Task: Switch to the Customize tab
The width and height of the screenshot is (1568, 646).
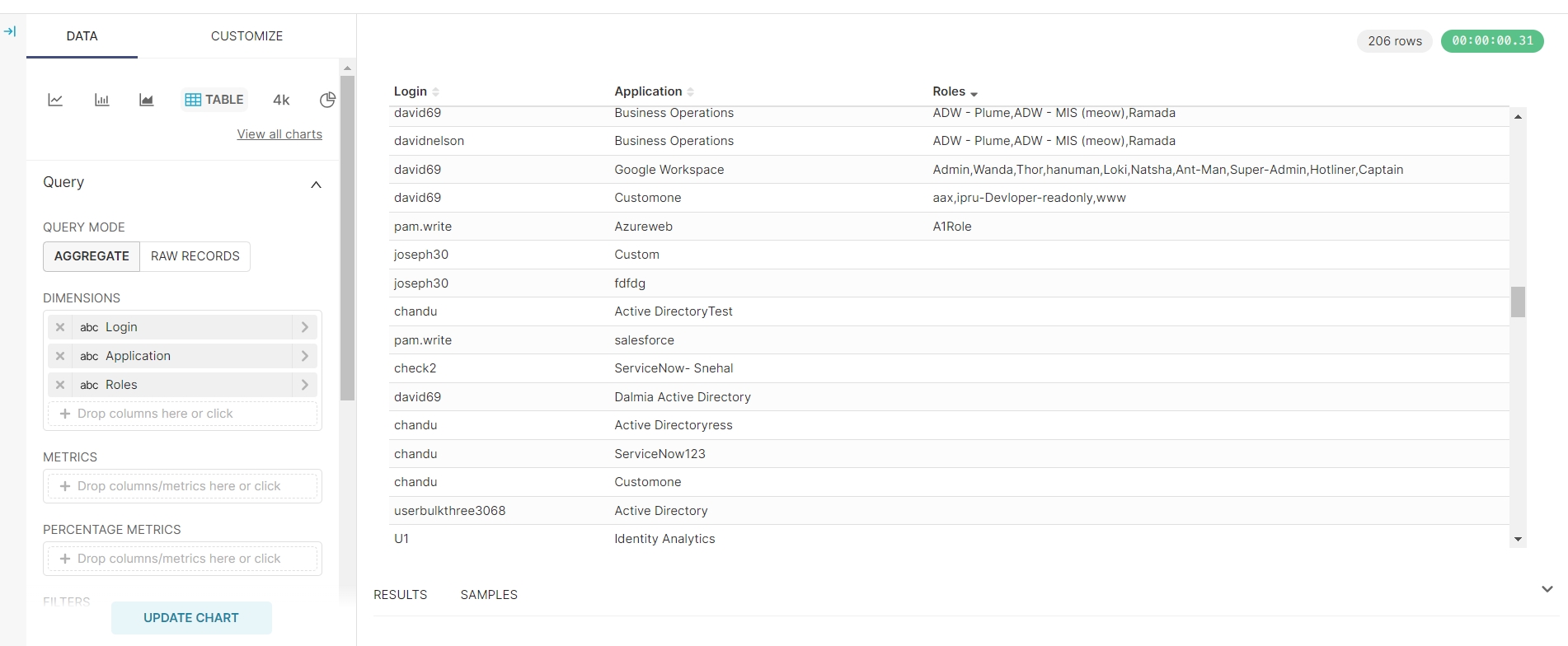Action: 246,36
